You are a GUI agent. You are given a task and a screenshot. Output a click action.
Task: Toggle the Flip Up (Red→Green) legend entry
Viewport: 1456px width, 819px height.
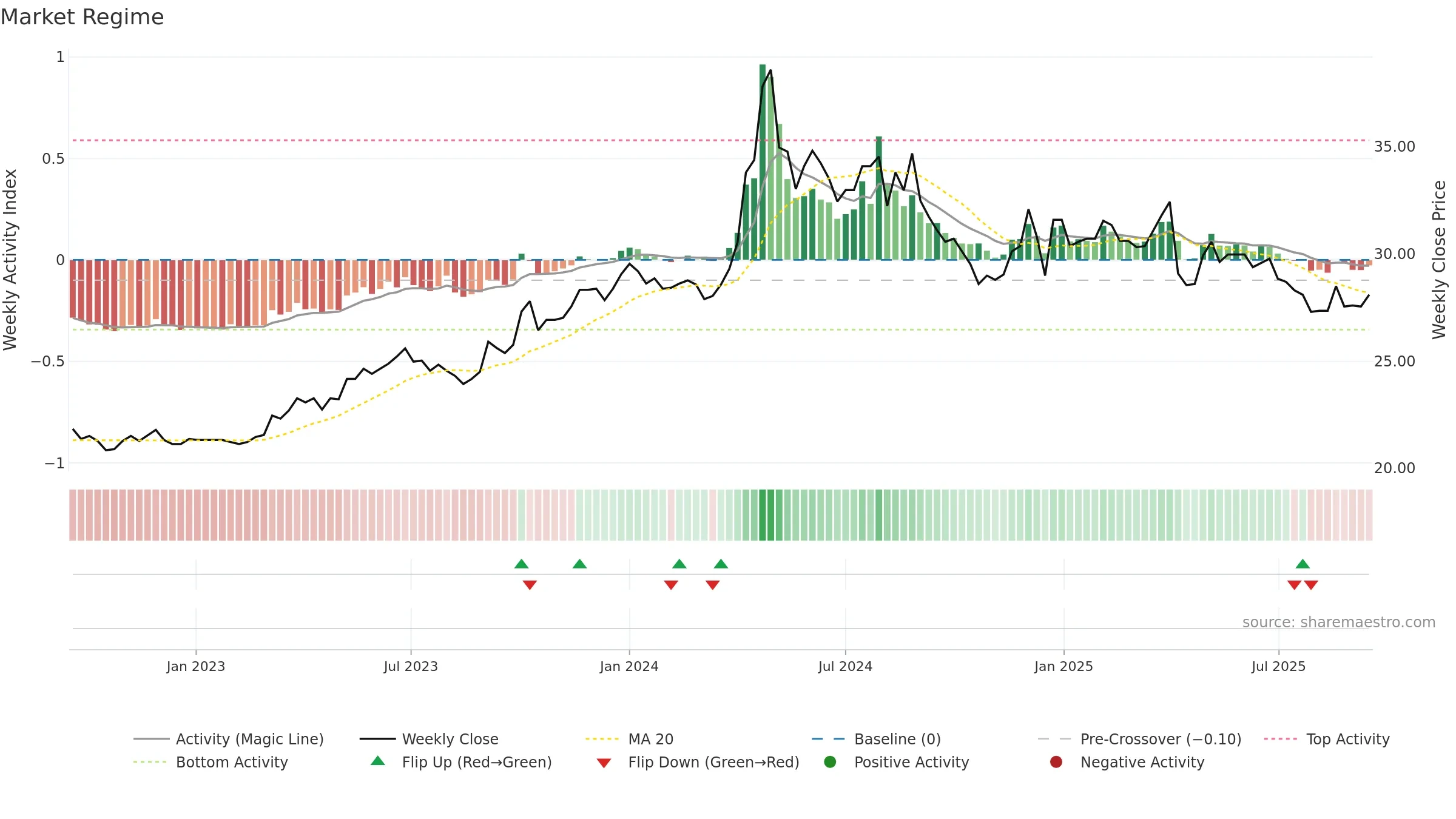click(461, 762)
